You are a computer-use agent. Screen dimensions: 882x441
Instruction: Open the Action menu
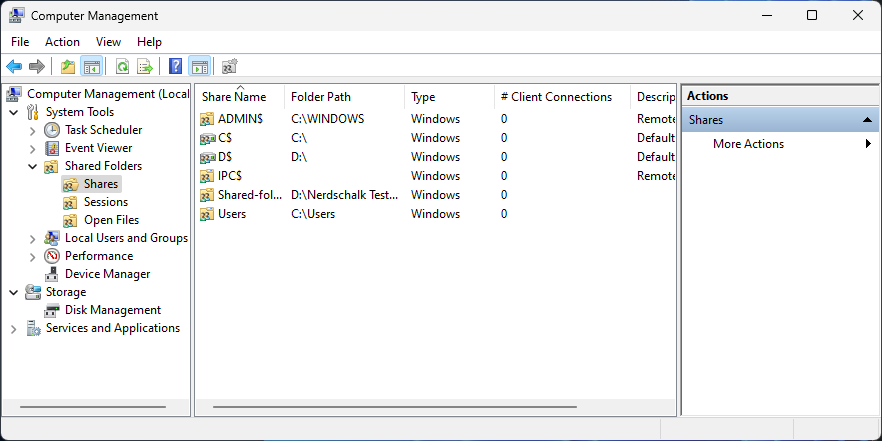click(x=62, y=42)
